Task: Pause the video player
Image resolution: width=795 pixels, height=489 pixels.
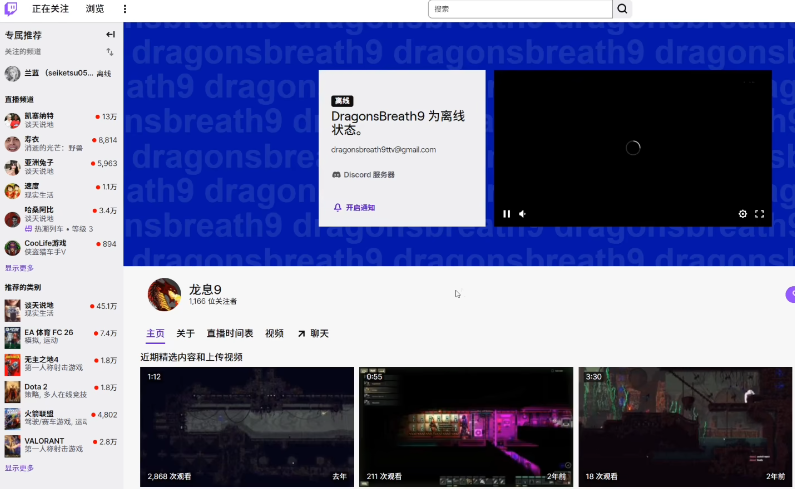Action: click(x=507, y=214)
